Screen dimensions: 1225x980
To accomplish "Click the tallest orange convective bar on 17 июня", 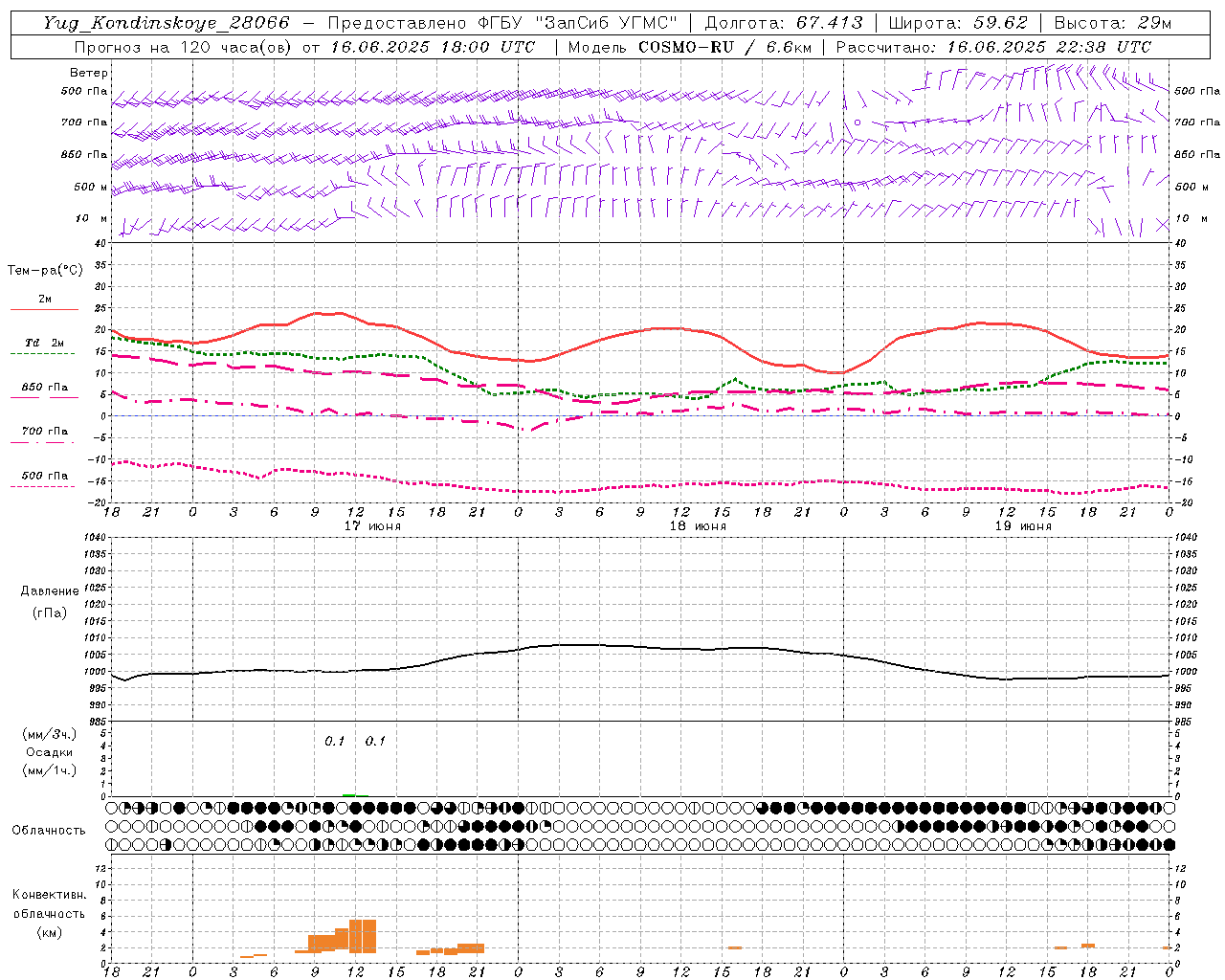I will tap(363, 936).
